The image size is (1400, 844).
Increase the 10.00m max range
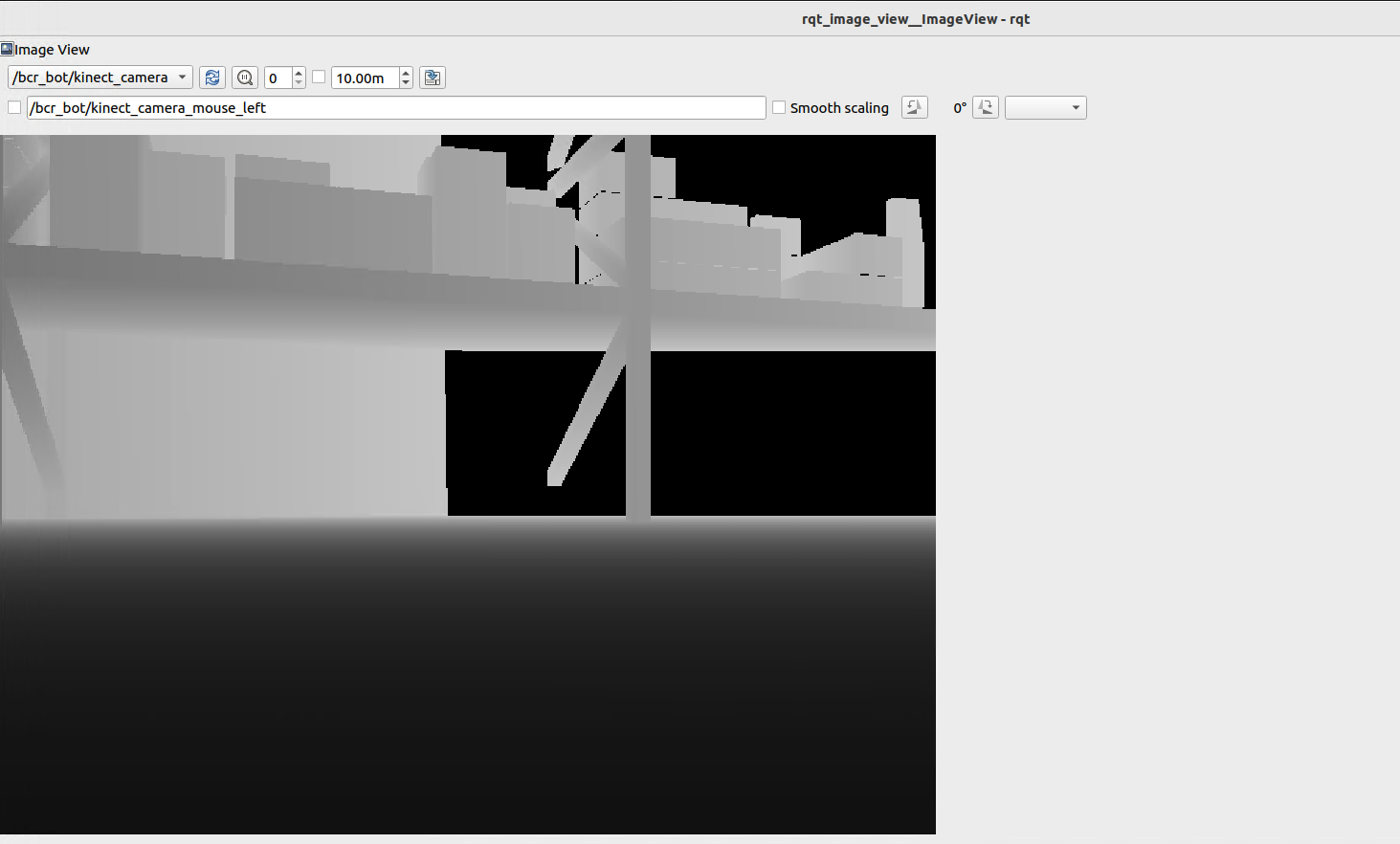pyautogui.click(x=406, y=73)
